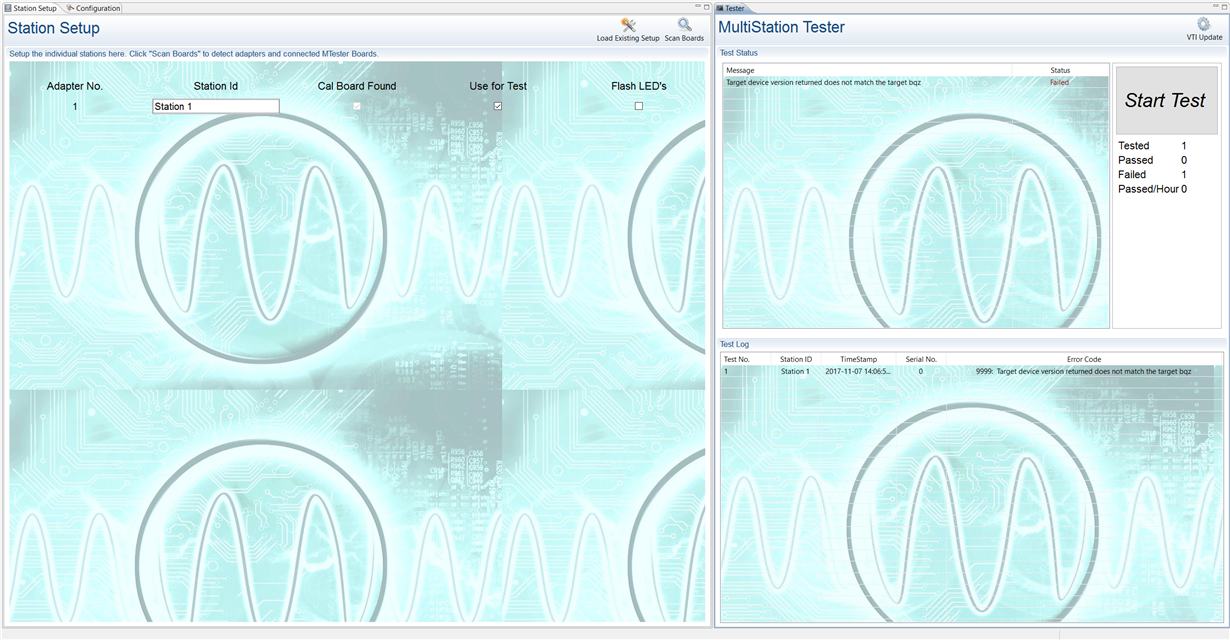
Task: Click the Passed/Hour label
Action: (x=1148, y=189)
